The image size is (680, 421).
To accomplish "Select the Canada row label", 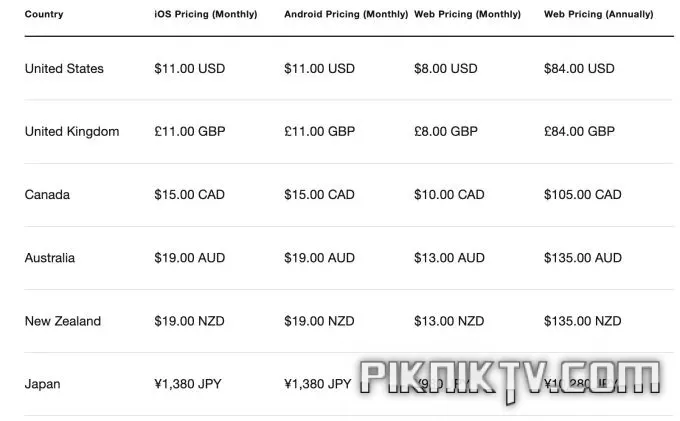I will [47, 195].
